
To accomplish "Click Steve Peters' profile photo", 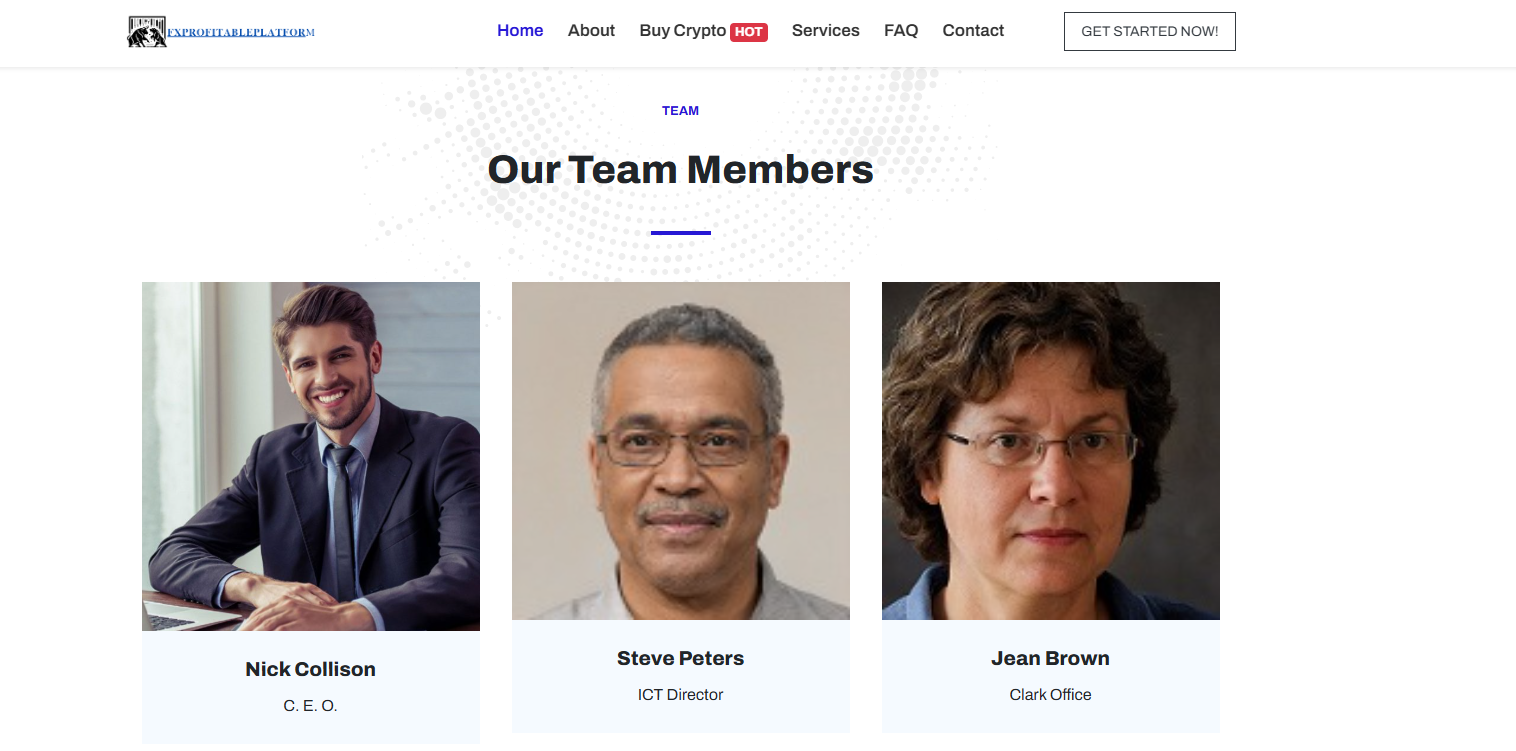I will tap(681, 451).
